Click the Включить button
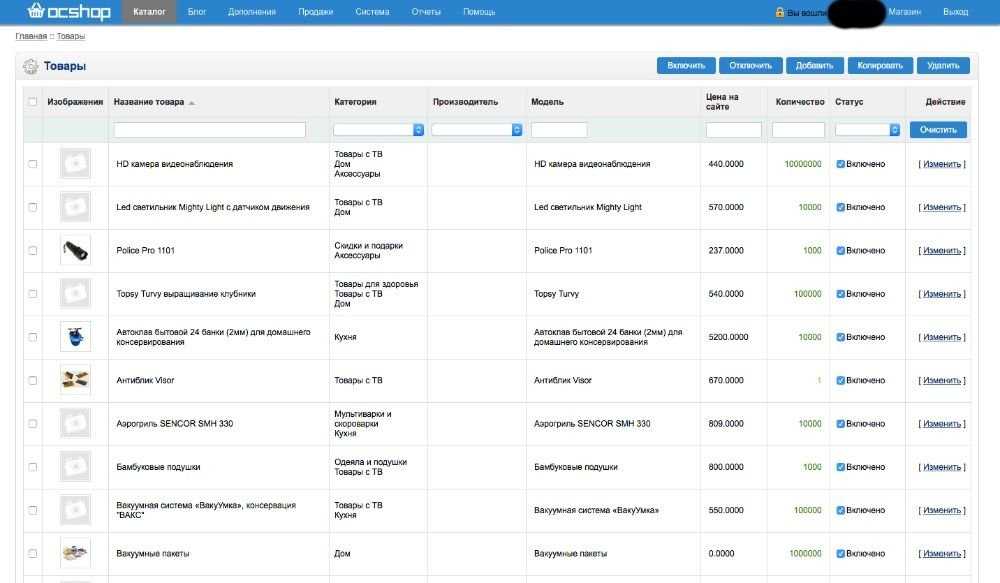Image resolution: width=1000 pixels, height=583 pixels. coord(686,66)
